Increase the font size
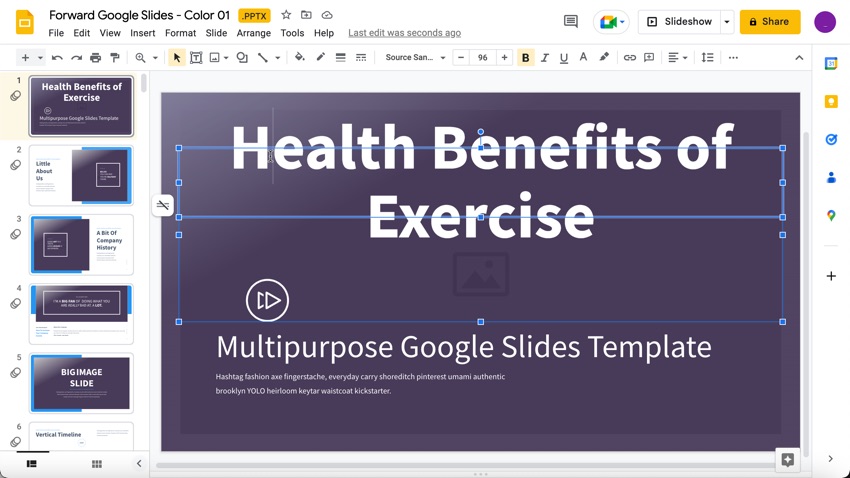850x478 pixels. tap(504, 57)
